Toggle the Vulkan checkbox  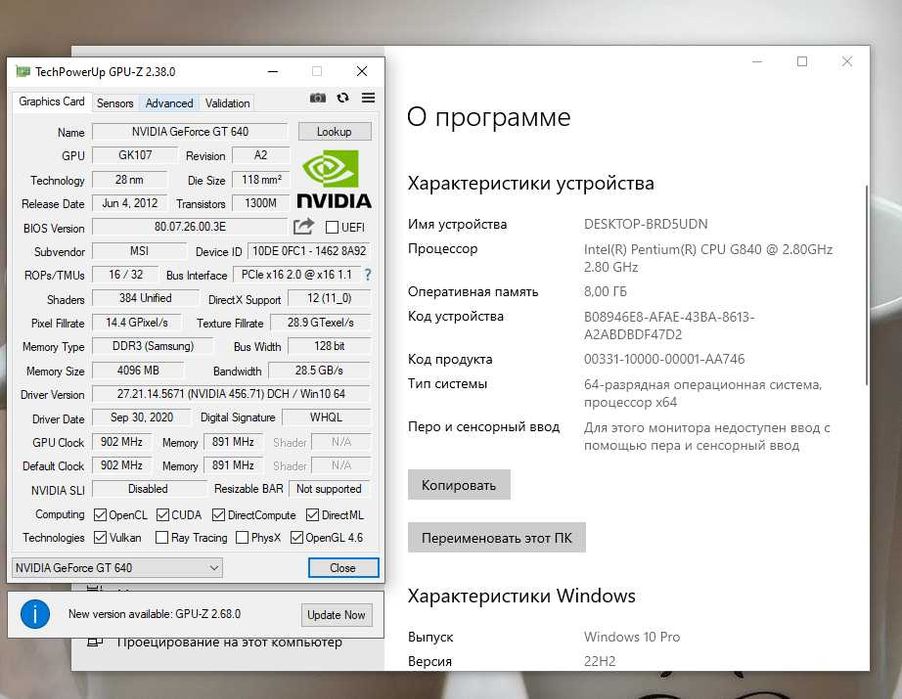point(100,537)
